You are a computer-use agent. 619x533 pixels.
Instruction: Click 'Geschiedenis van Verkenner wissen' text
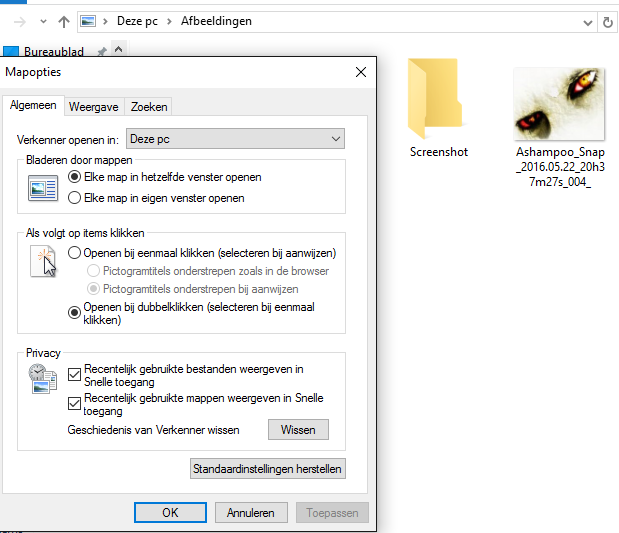click(154, 430)
